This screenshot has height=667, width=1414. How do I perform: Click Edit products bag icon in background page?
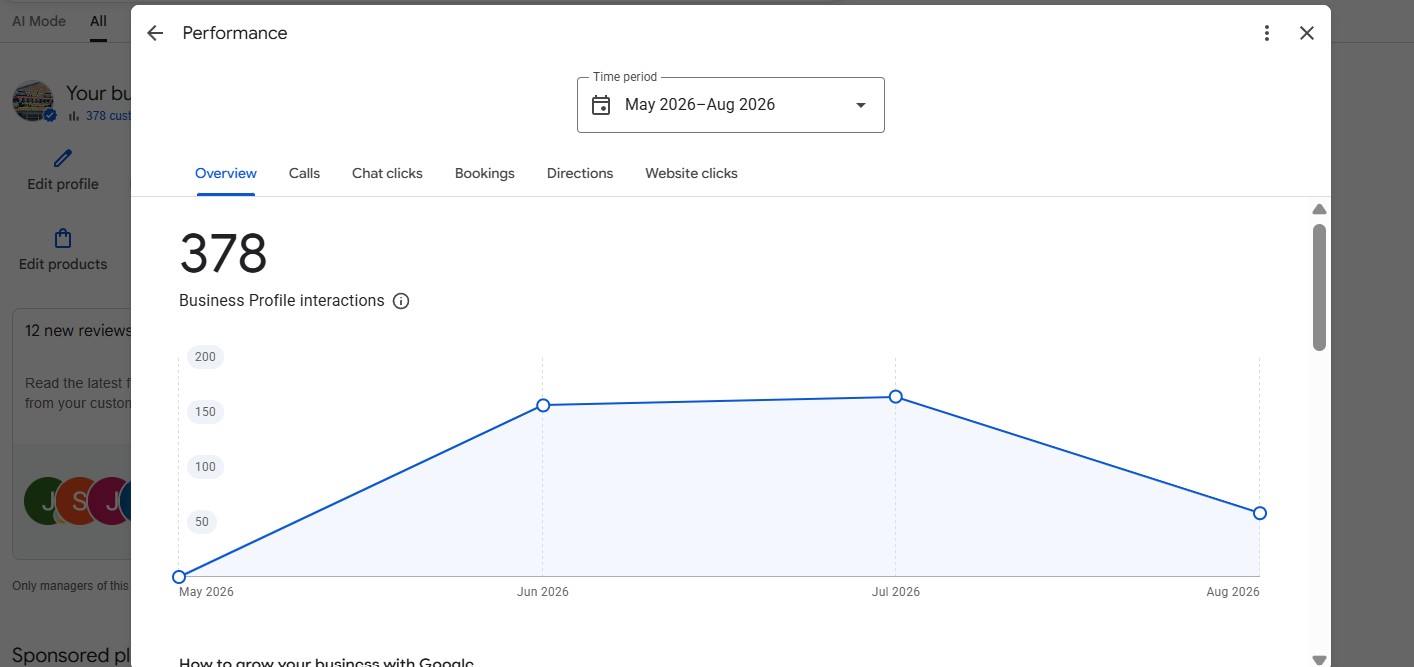point(63,238)
